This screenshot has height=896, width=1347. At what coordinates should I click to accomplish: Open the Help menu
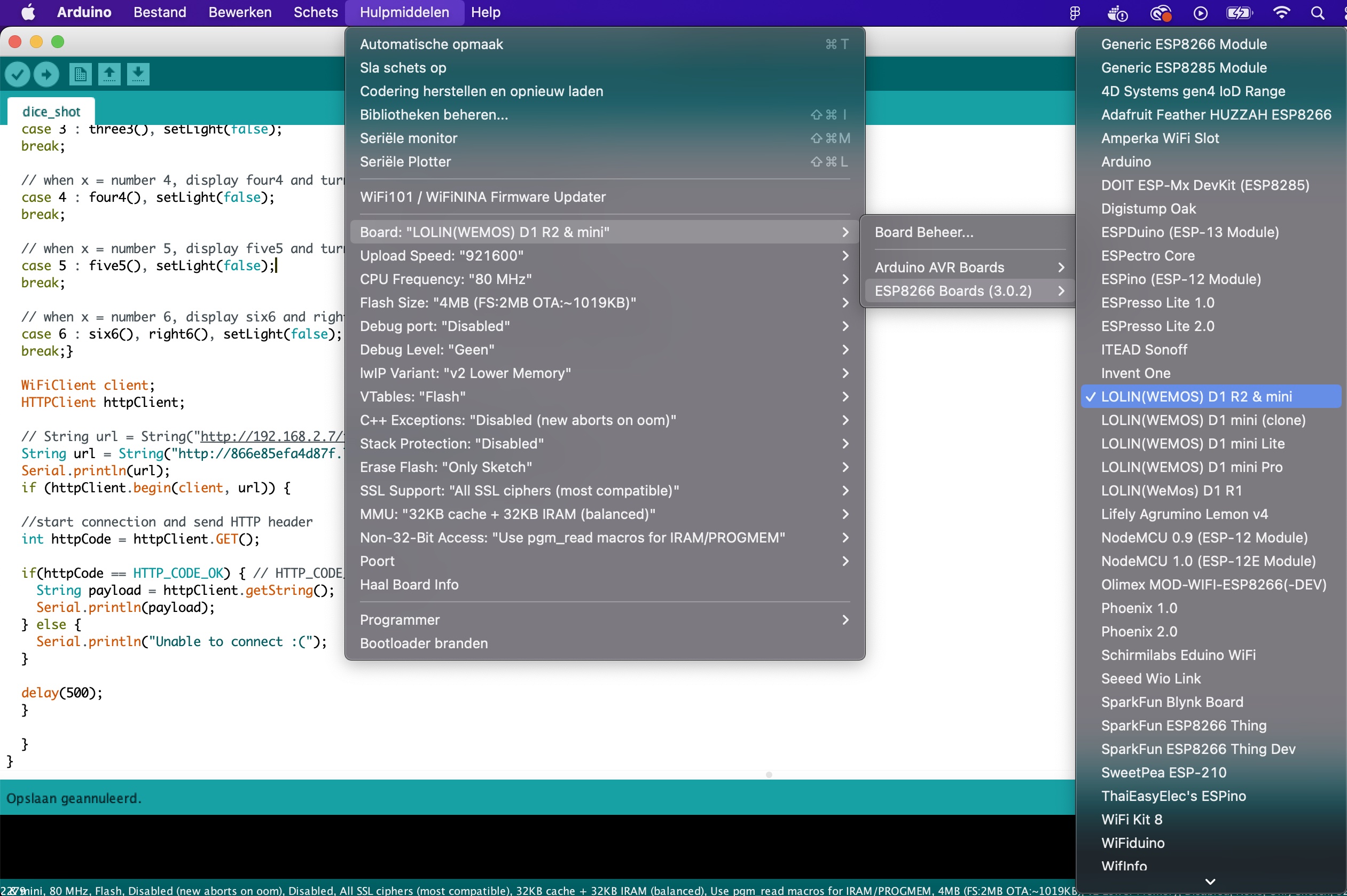click(x=485, y=12)
